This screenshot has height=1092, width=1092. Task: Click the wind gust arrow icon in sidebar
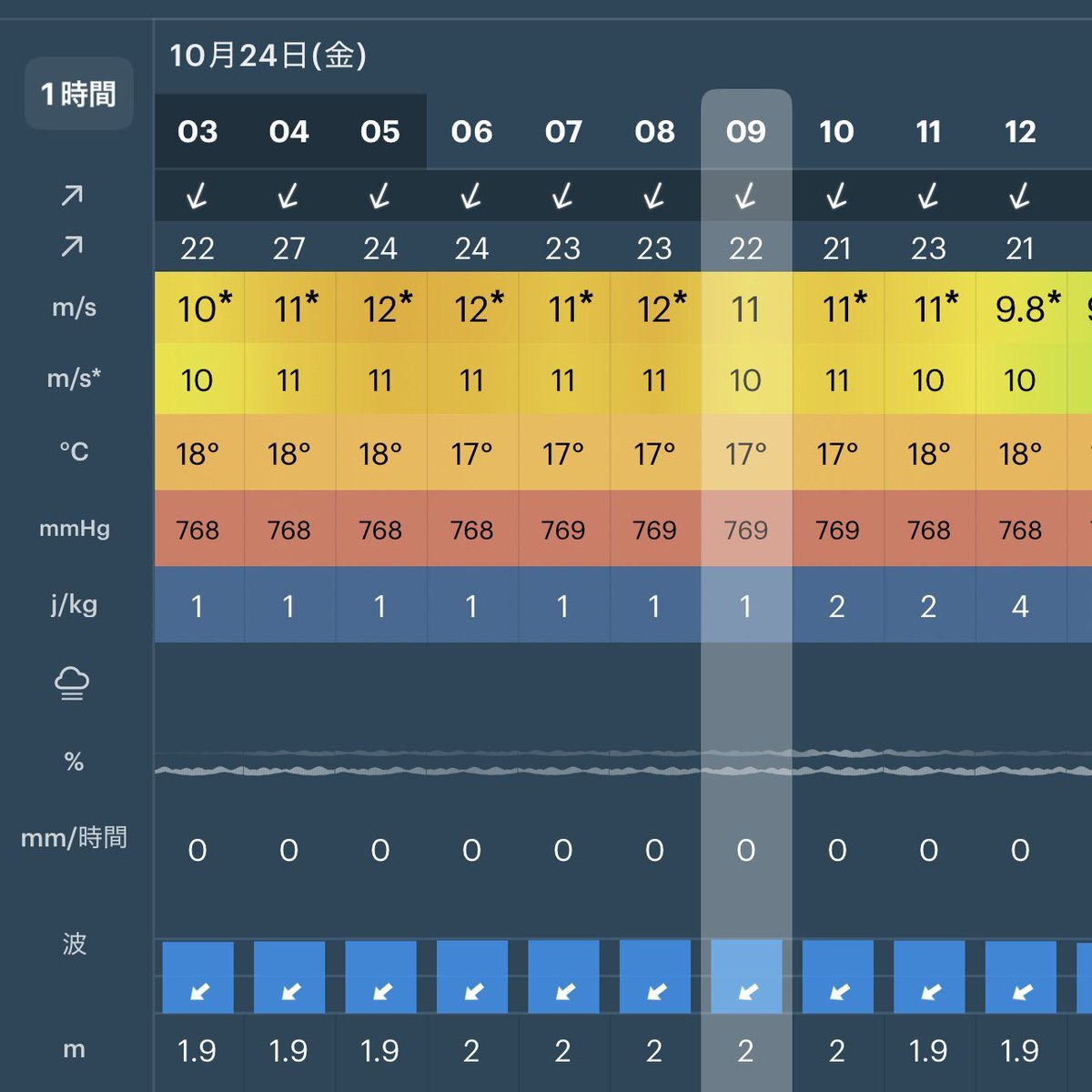point(72,246)
